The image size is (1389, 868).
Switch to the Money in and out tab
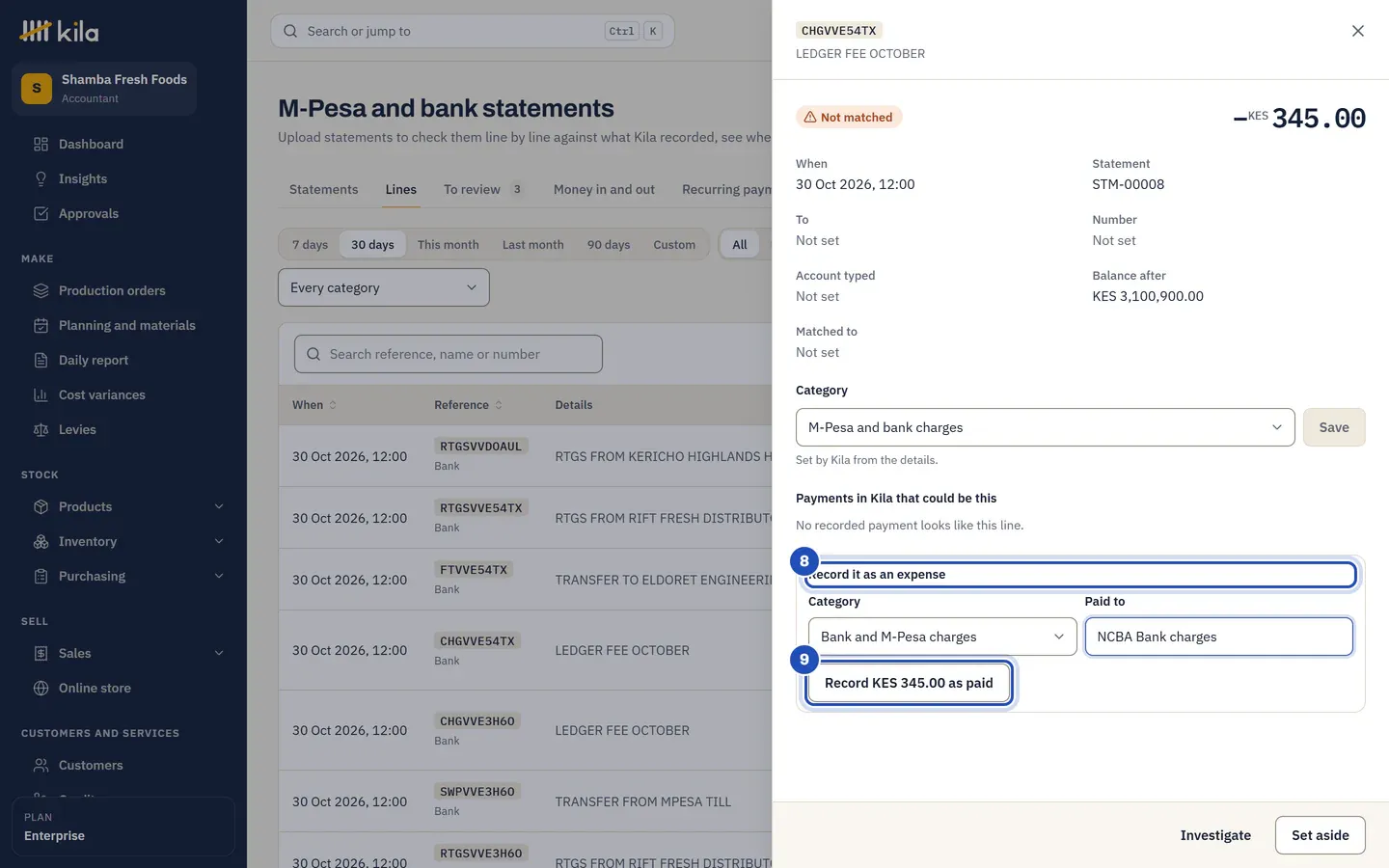click(604, 189)
